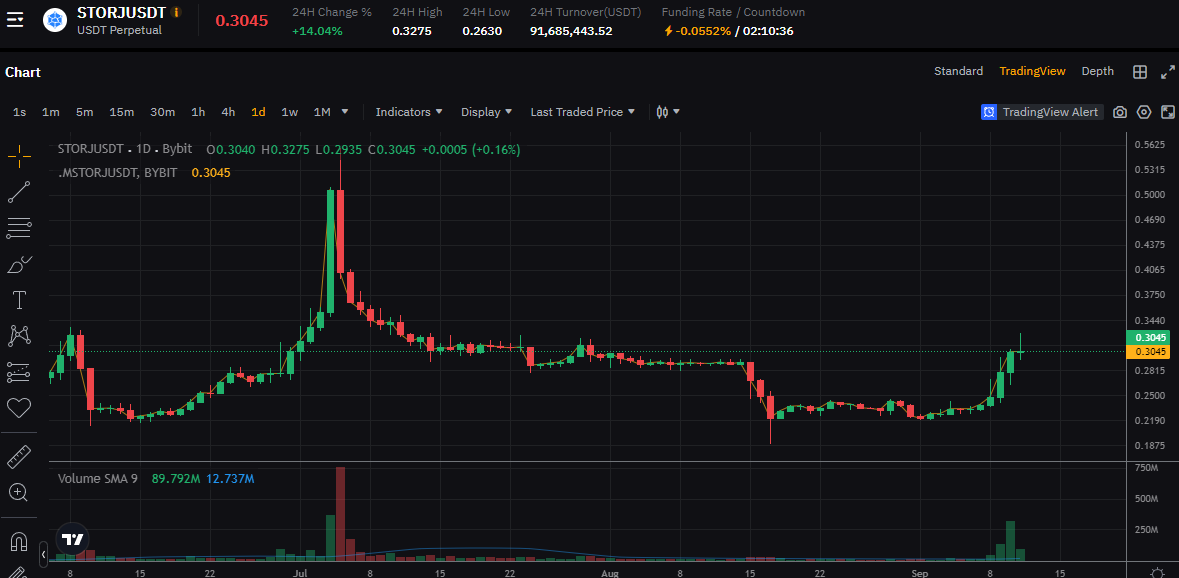Click the 89.792M volume value

point(175,478)
